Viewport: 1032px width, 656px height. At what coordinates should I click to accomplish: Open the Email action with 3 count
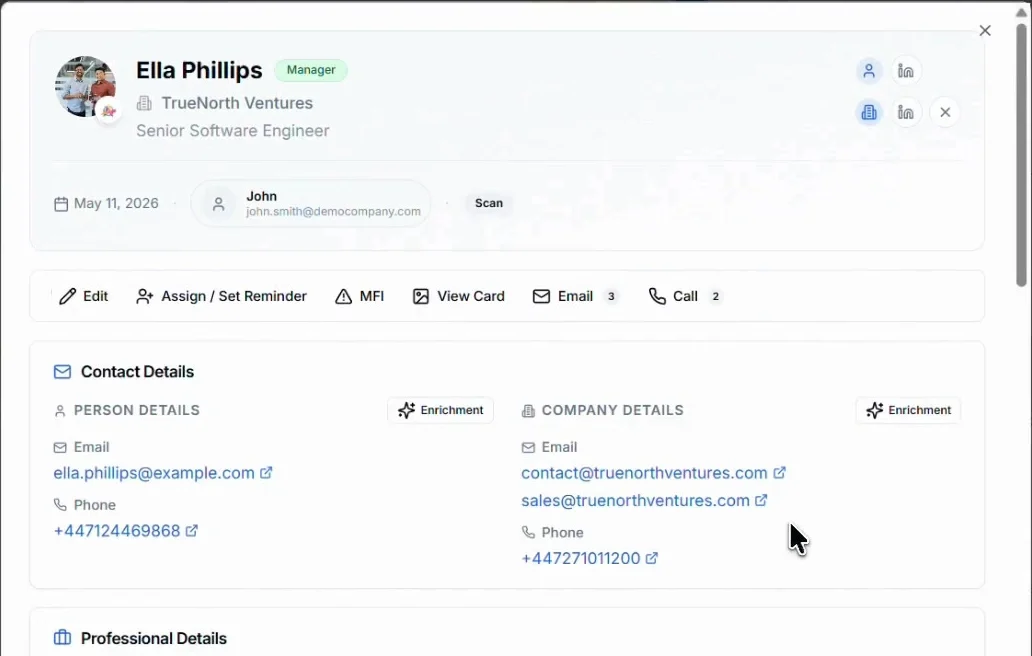(x=575, y=296)
